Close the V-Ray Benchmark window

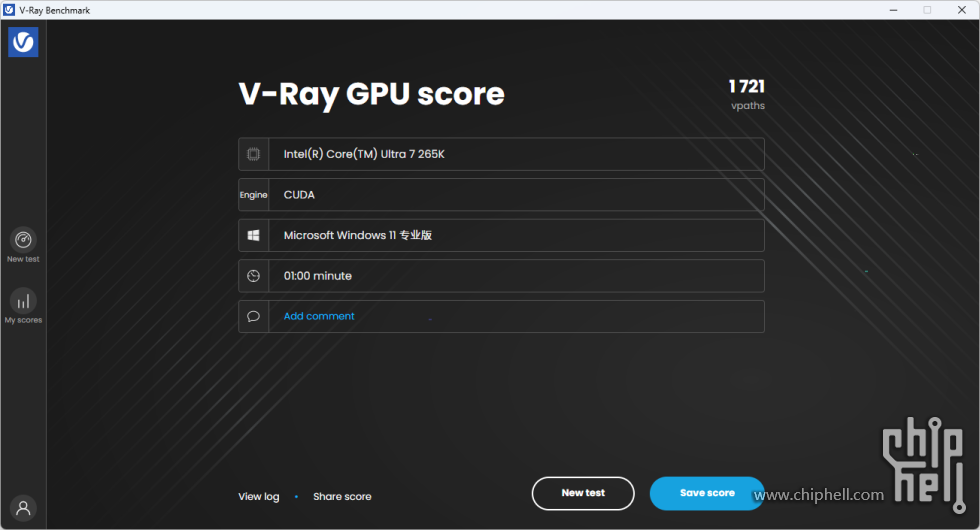[x=962, y=10]
